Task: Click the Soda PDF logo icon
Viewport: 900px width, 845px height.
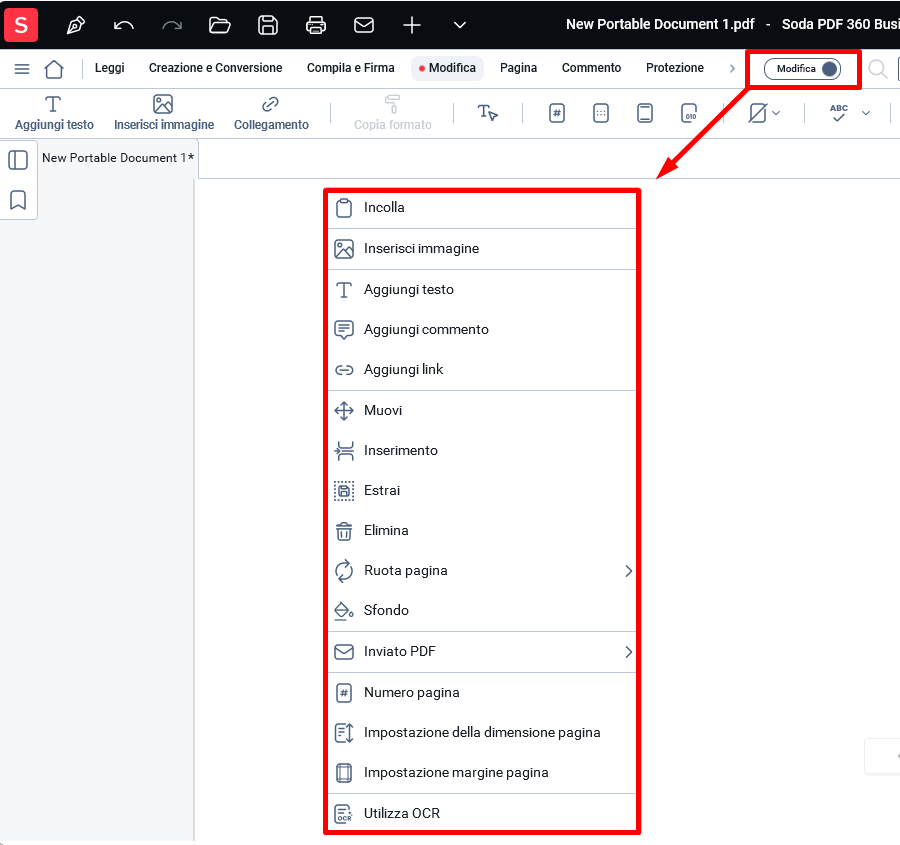Action: pyautogui.click(x=21, y=25)
